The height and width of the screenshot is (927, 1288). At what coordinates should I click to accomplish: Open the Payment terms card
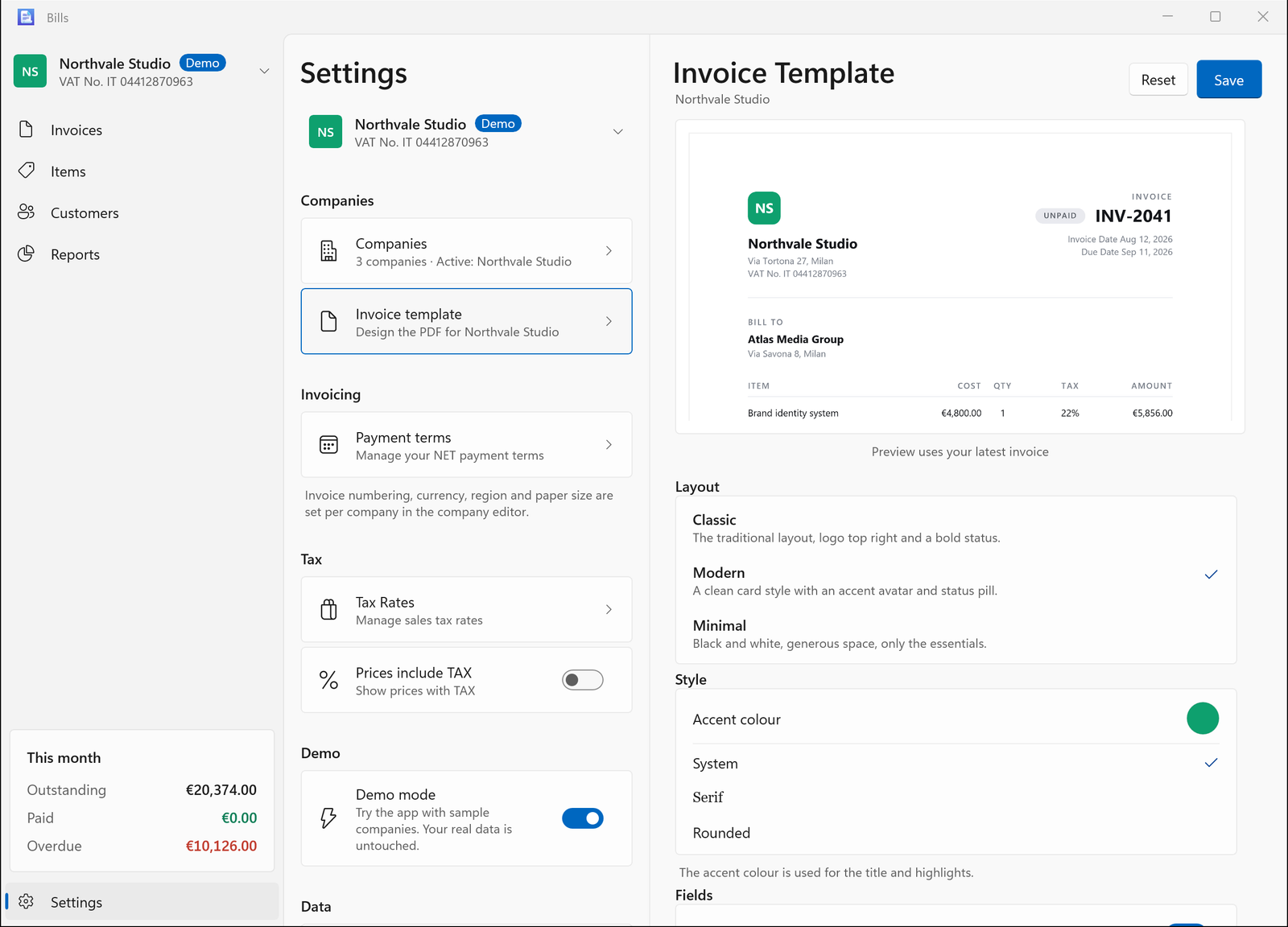pos(466,445)
